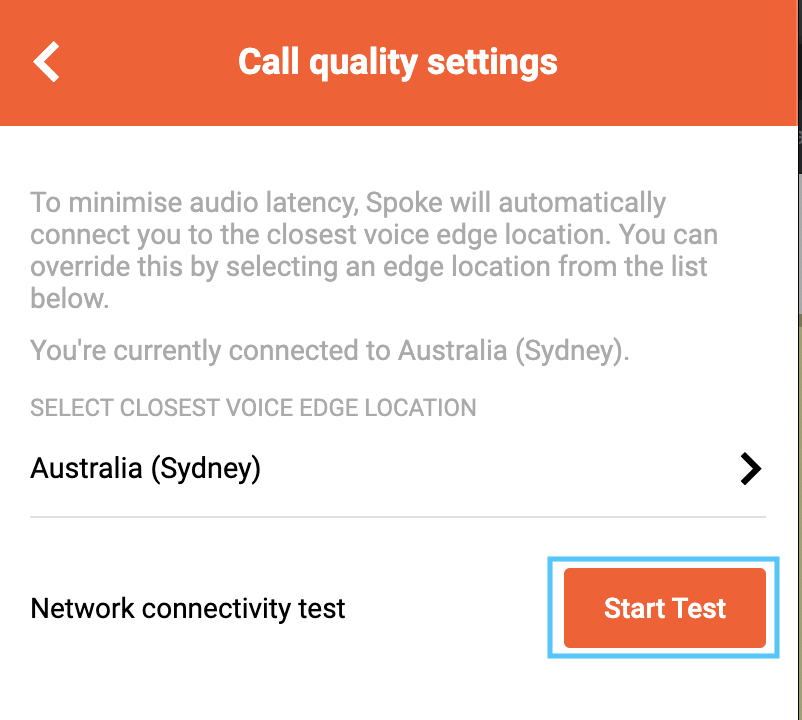Screen dimensions: 802x720
Task: Select the Australia (Sydney) edge location row
Action: [398, 468]
